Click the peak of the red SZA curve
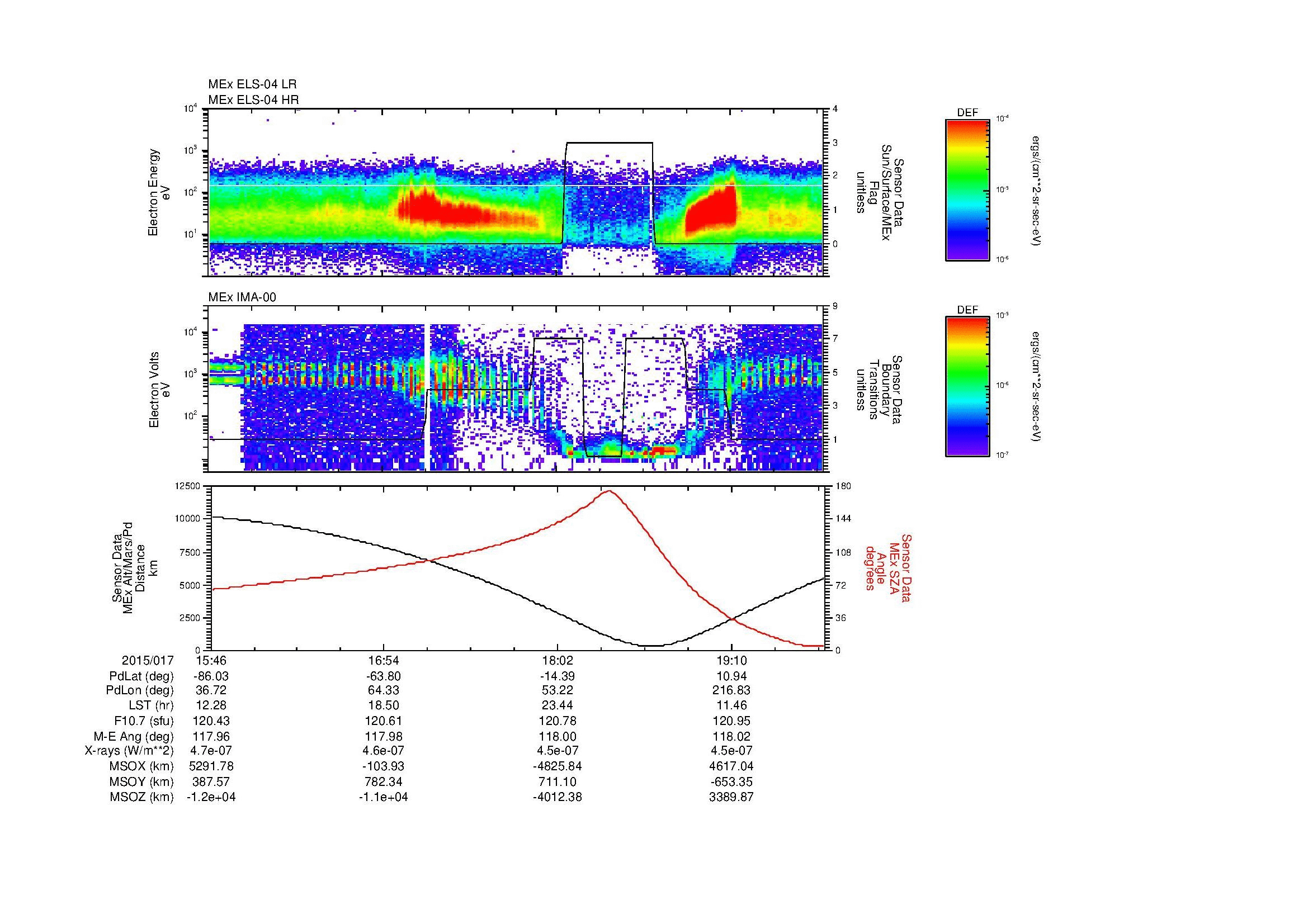The width and height of the screenshot is (1308, 924). click(x=610, y=491)
